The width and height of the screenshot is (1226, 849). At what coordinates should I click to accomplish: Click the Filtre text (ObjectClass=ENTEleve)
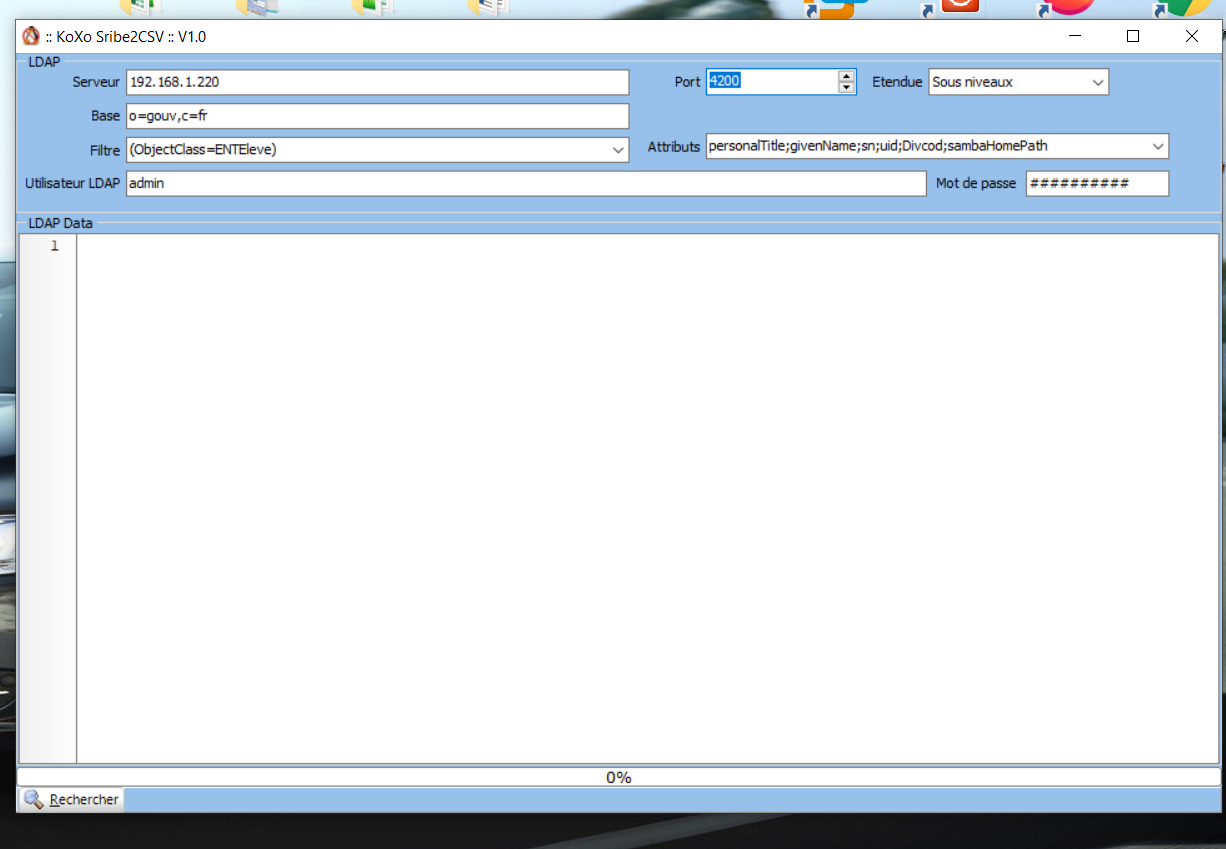pyautogui.click(x=203, y=150)
